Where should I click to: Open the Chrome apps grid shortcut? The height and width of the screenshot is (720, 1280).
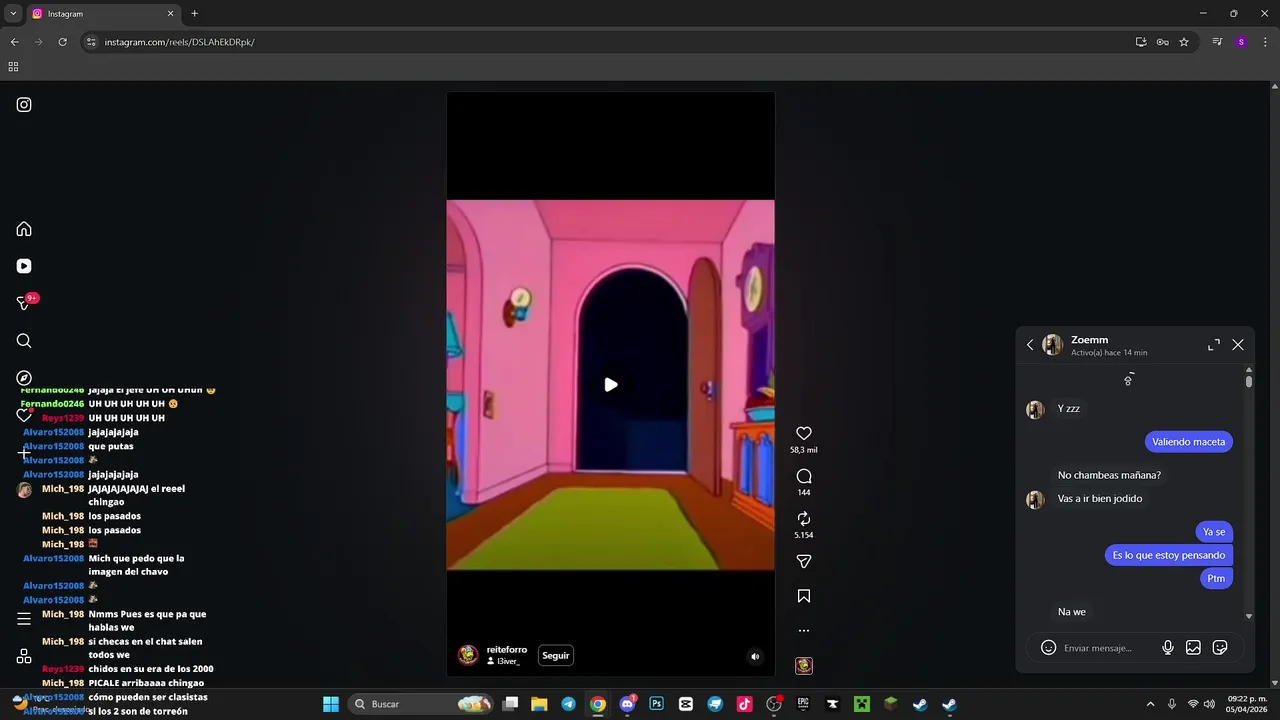pos(13,67)
